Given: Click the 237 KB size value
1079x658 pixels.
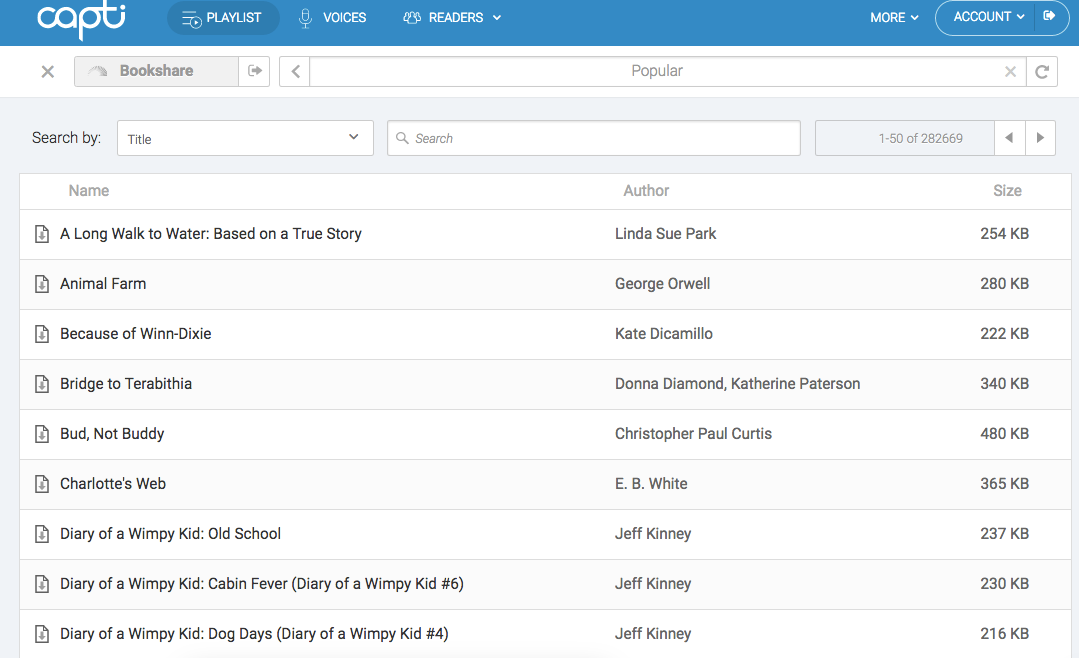Looking at the screenshot, I should [1005, 534].
